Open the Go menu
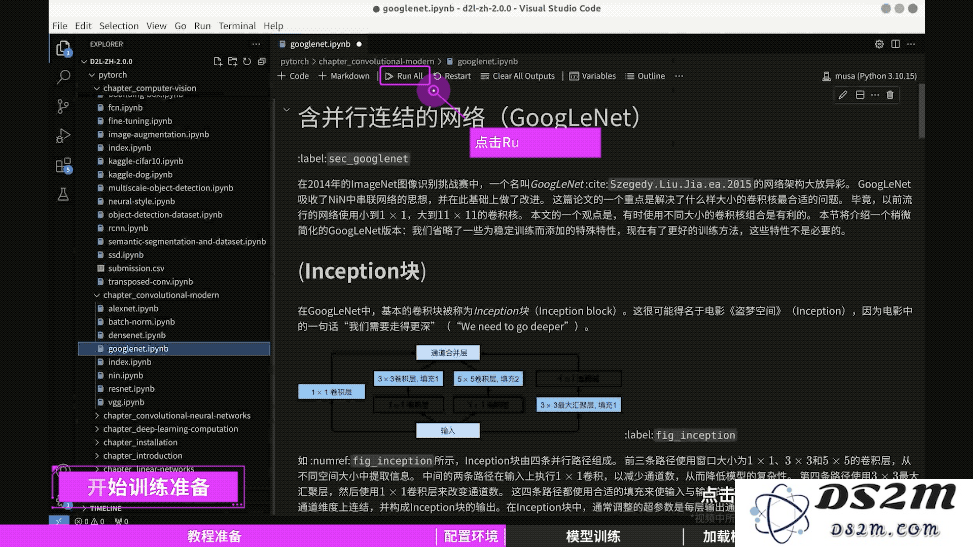The image size is (973, 547). (x=180, y=25)
